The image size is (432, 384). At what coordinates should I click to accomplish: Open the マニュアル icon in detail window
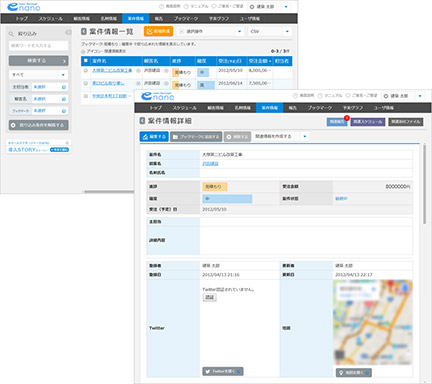tap(320, 96)
